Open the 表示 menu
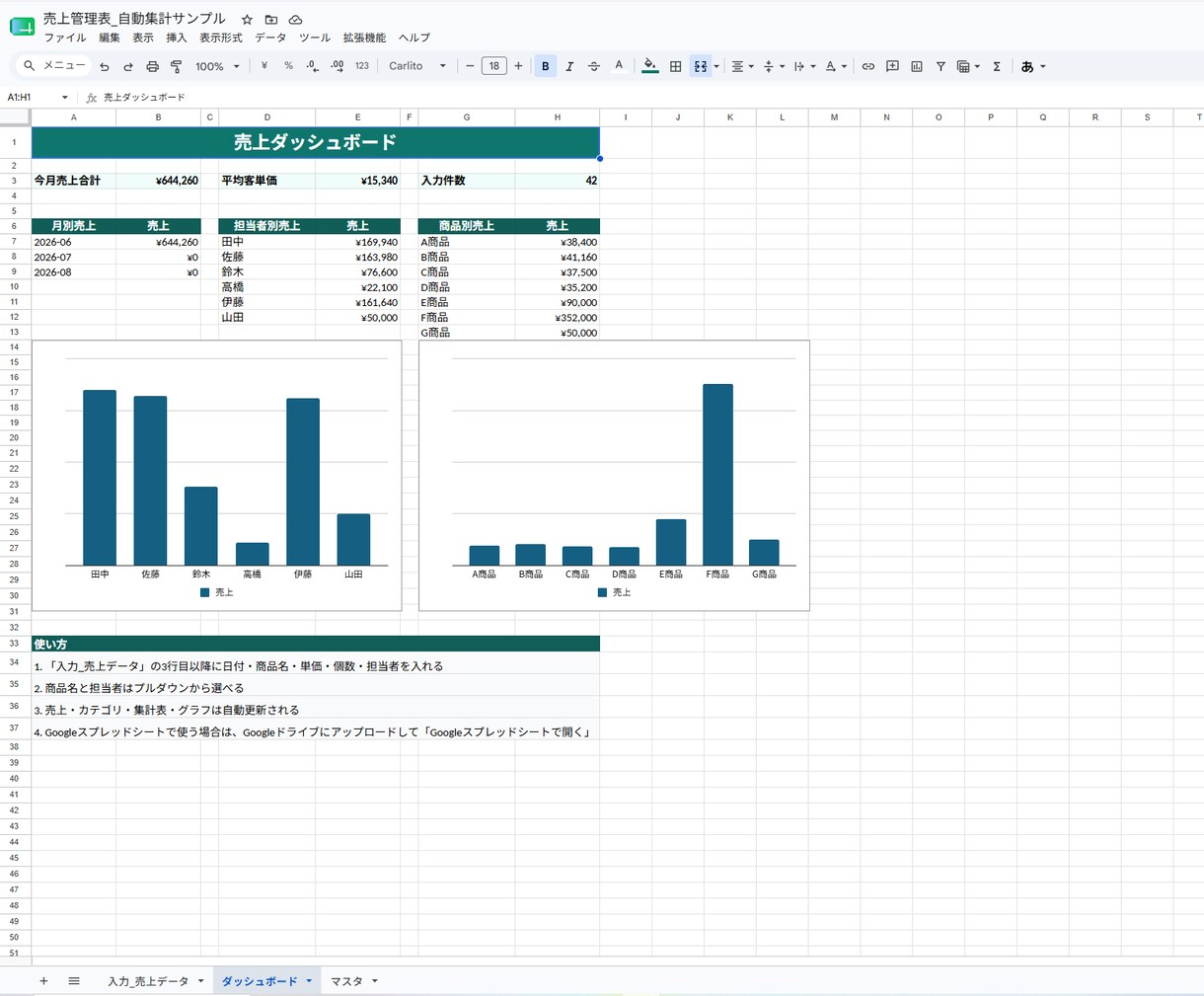1204x996 pixels. (x=143, y=38)
